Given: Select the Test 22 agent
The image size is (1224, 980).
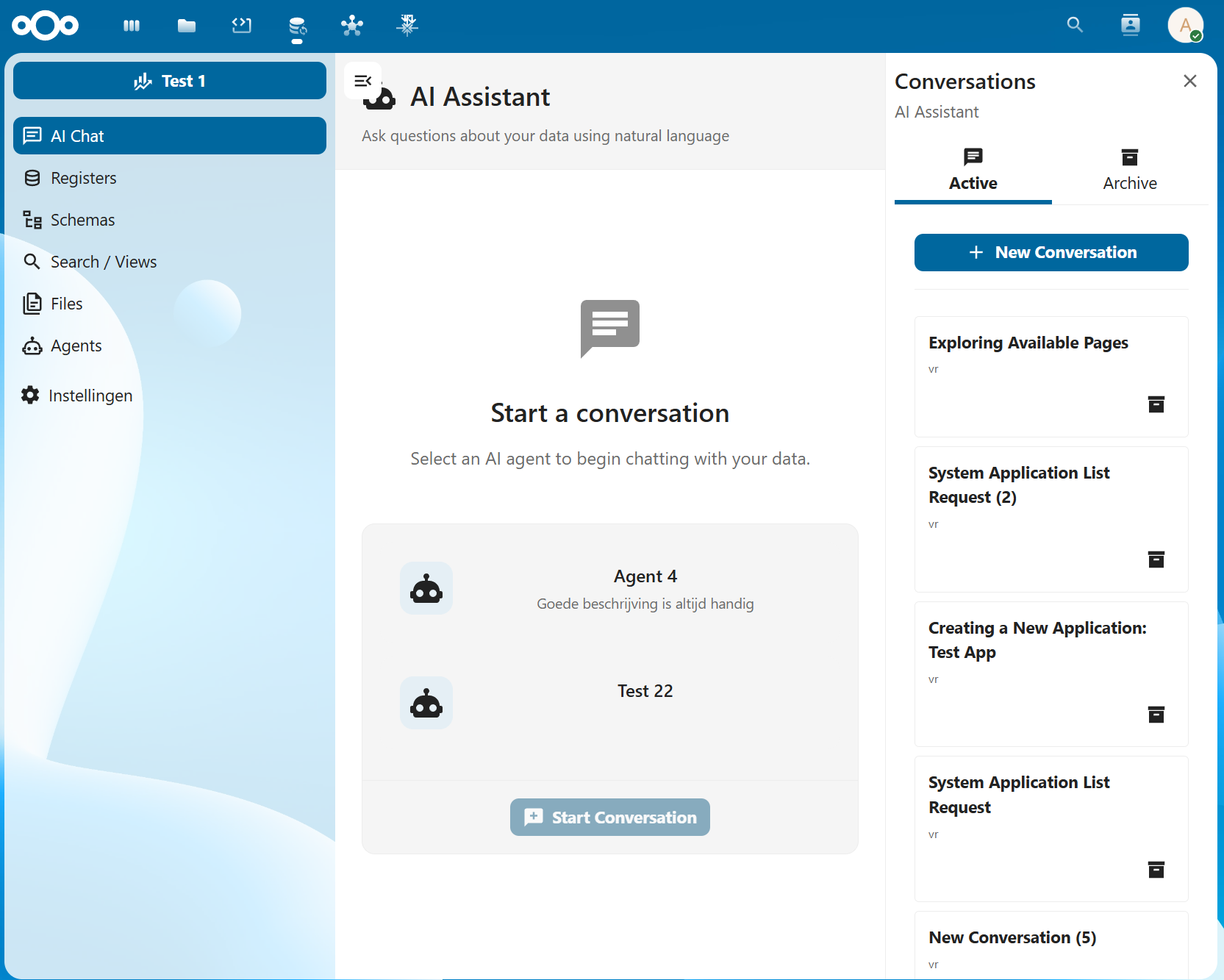Looking at the screenshot, I should [609, 703].
